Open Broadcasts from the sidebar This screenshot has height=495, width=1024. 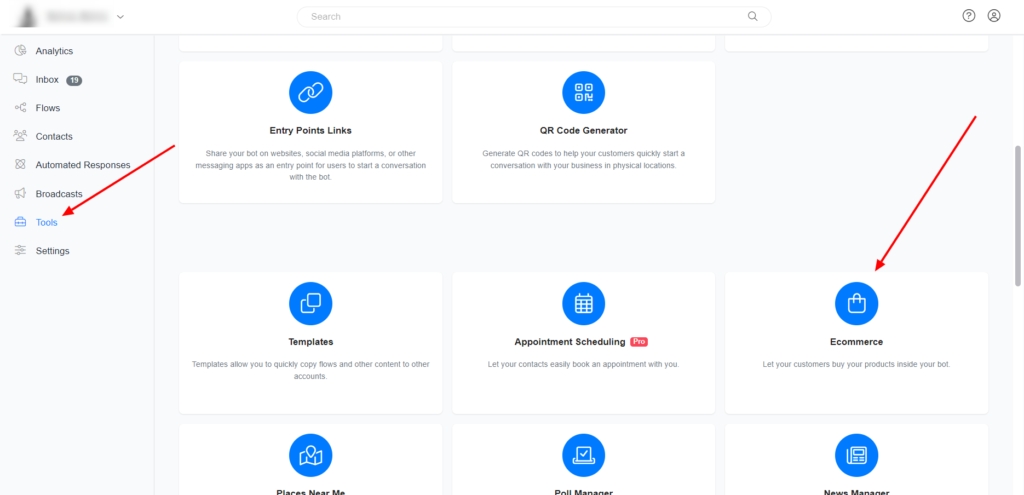(58, 193)
